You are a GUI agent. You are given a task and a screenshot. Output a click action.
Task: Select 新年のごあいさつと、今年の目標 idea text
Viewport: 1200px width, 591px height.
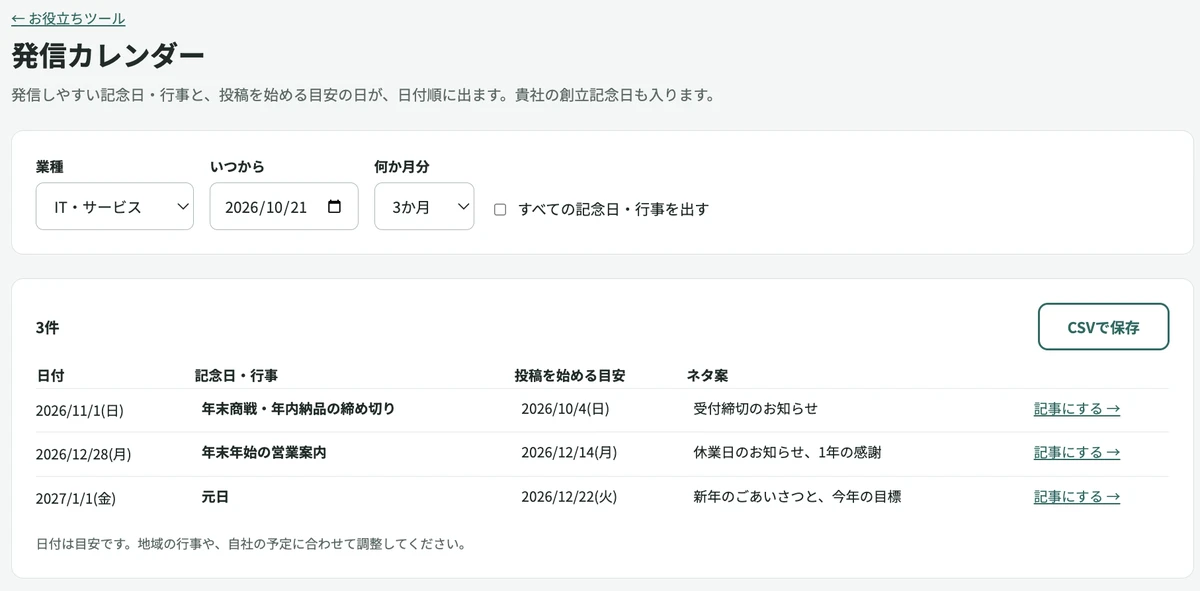pyautogui.click(x=797, y=497)
